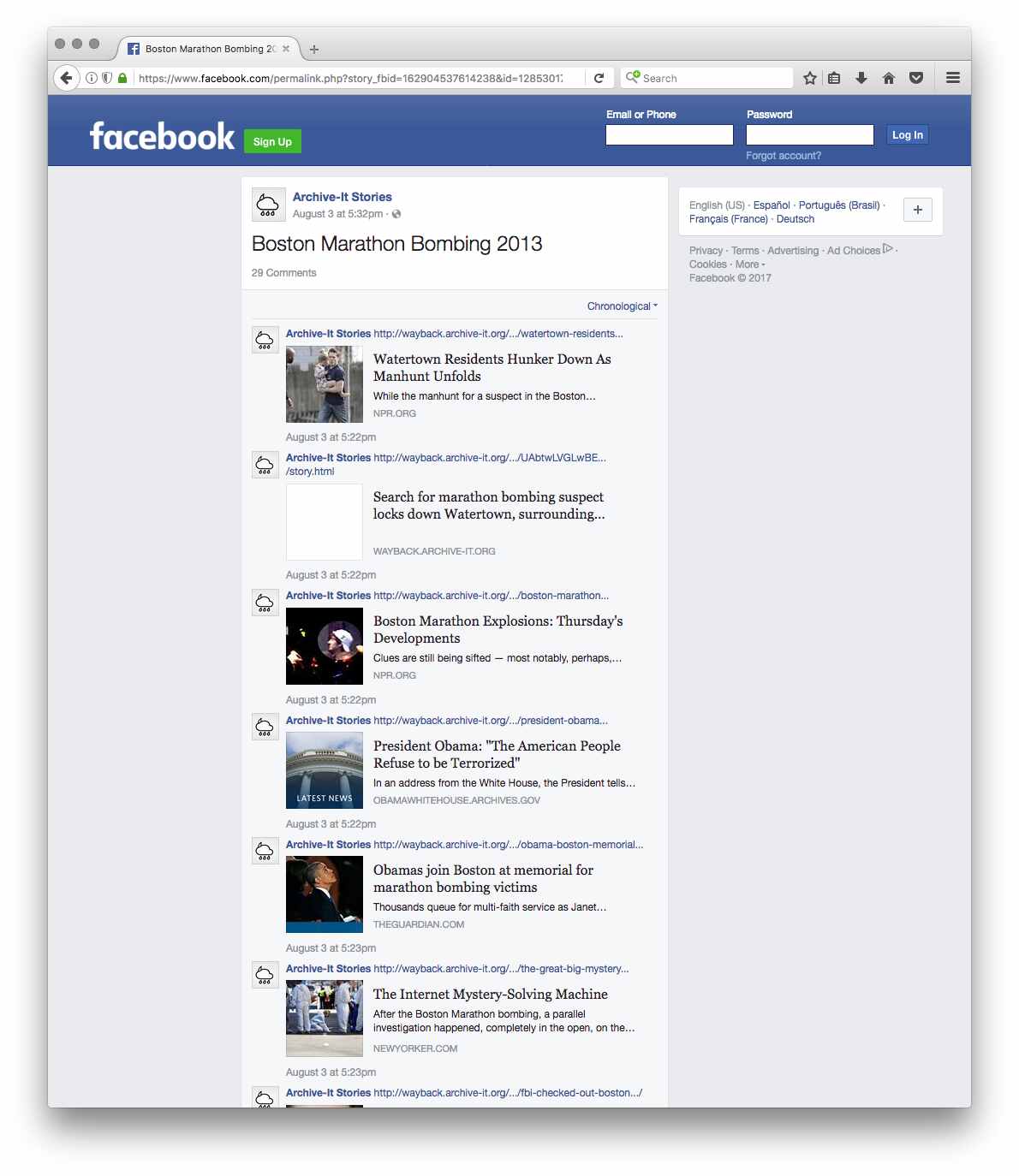This screenshot has width=1019, height=1176.
Task: Click NEWYORKER.COM source label
Action: (x=415, y=1048)
